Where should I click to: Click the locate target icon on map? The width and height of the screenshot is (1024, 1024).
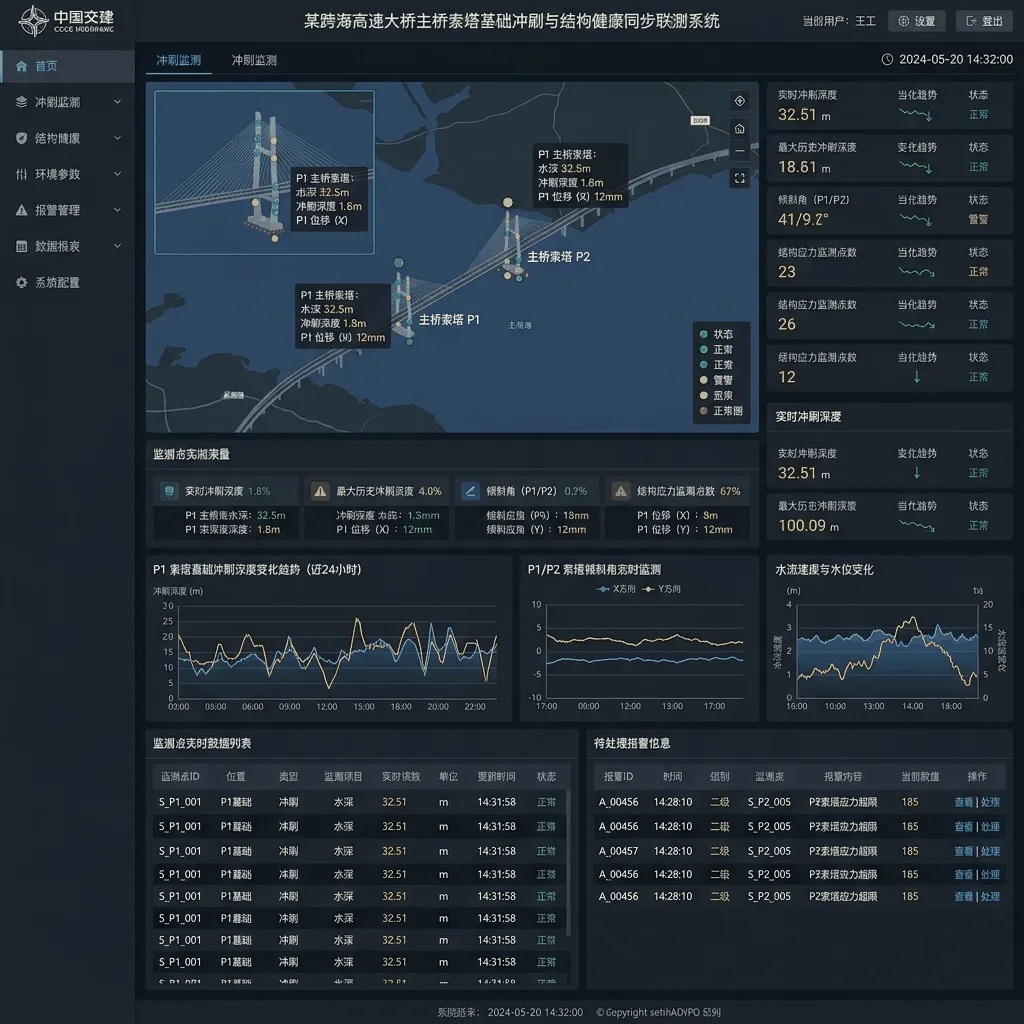tap(739, 101)
